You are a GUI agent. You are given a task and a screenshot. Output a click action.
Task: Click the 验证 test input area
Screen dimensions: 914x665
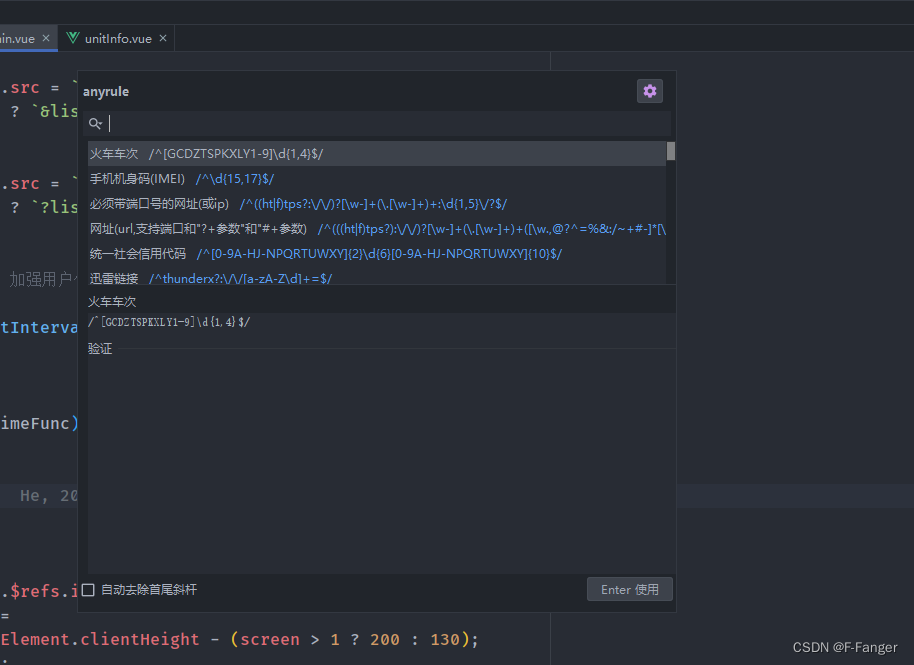coord(382,463)
